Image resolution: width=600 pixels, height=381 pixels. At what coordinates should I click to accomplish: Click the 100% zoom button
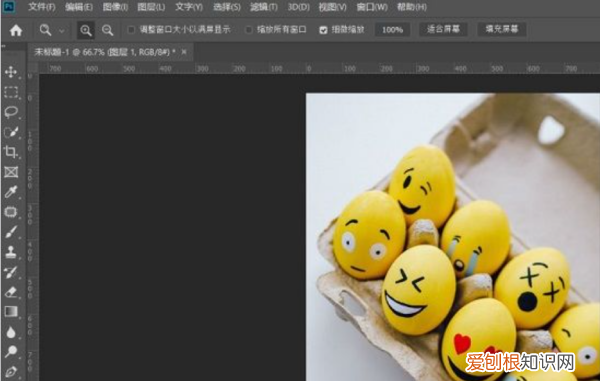(x=392, y=30)
